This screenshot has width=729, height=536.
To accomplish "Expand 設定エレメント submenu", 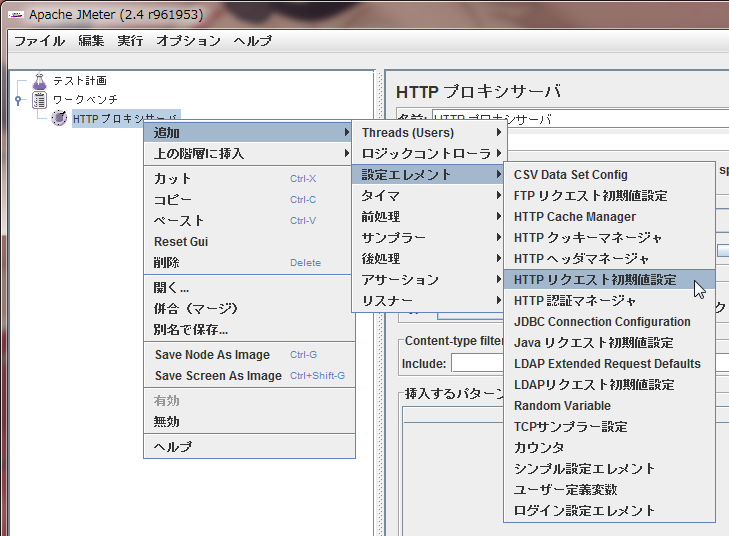I will click(x=429, y=174).
